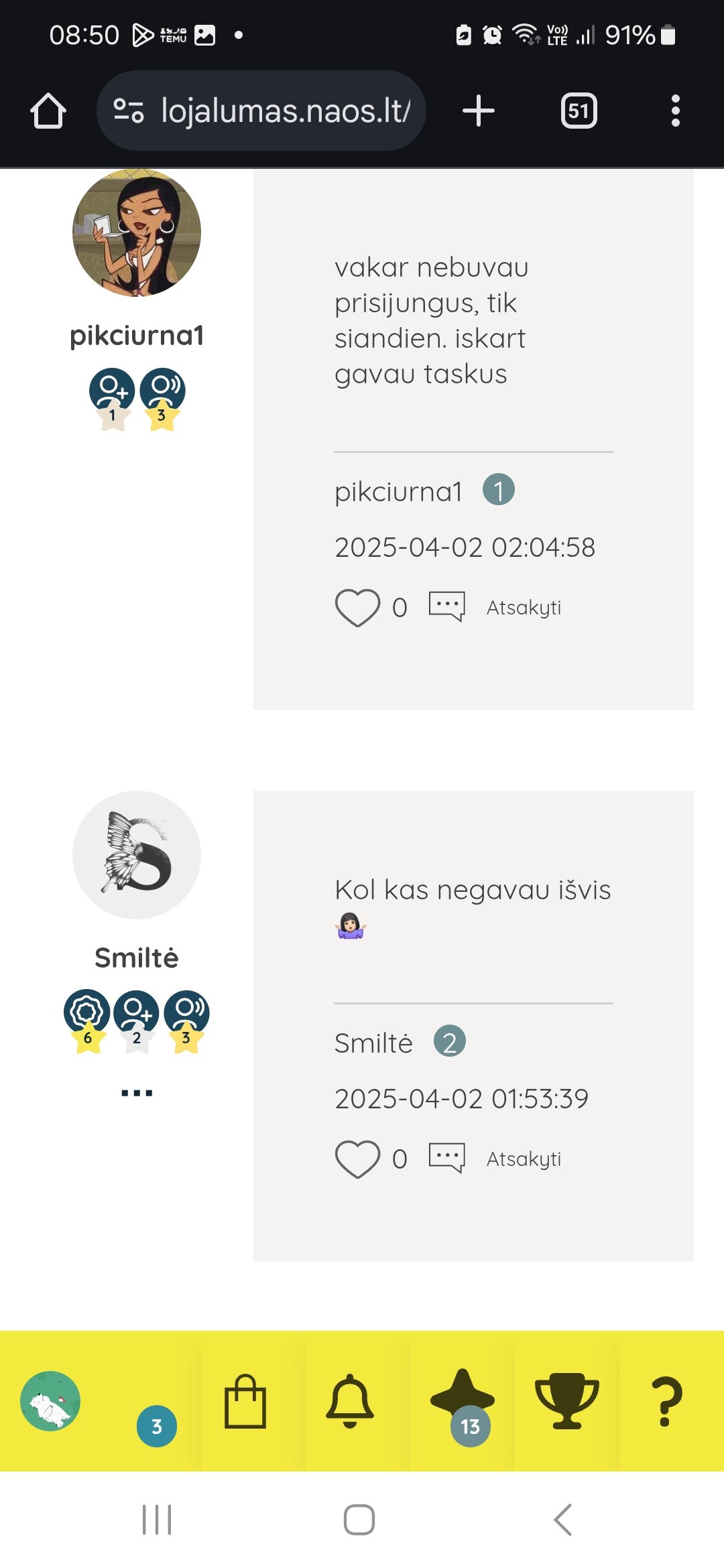
Task: Open tab switcher showing 51 tabs
Action: tap(579, 111)
